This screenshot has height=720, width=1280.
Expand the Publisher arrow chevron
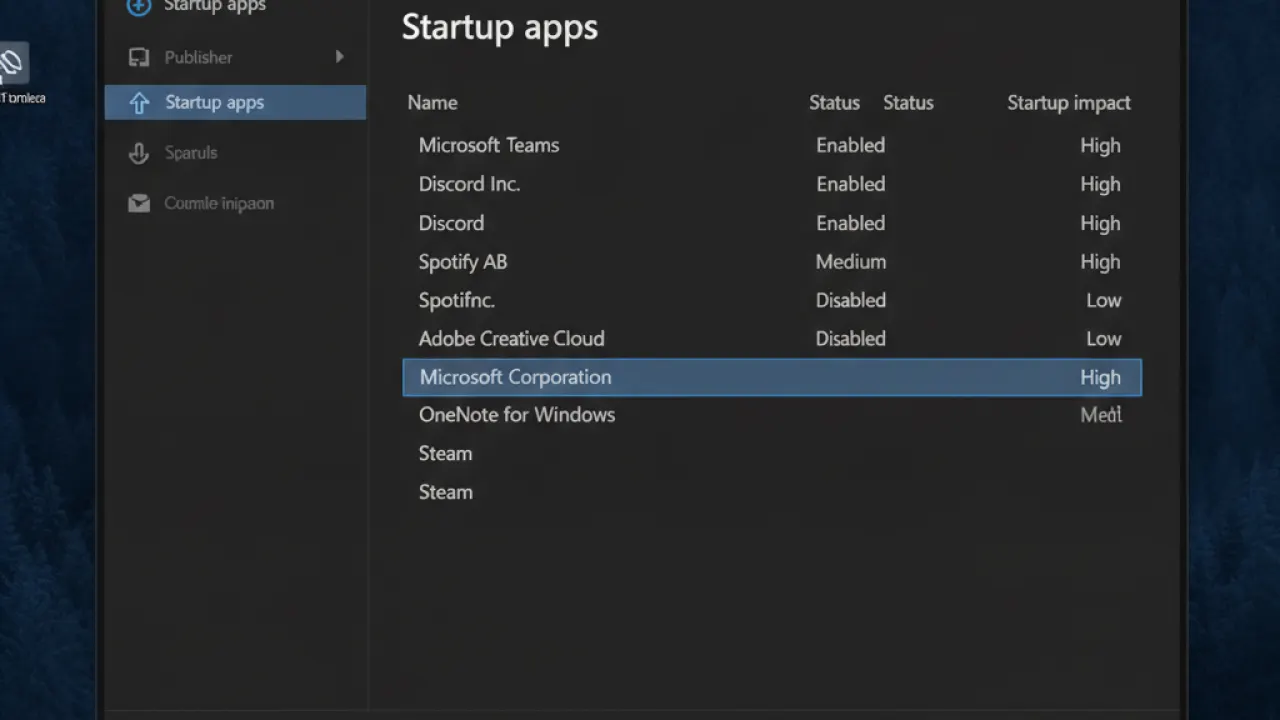pos(340,57)
